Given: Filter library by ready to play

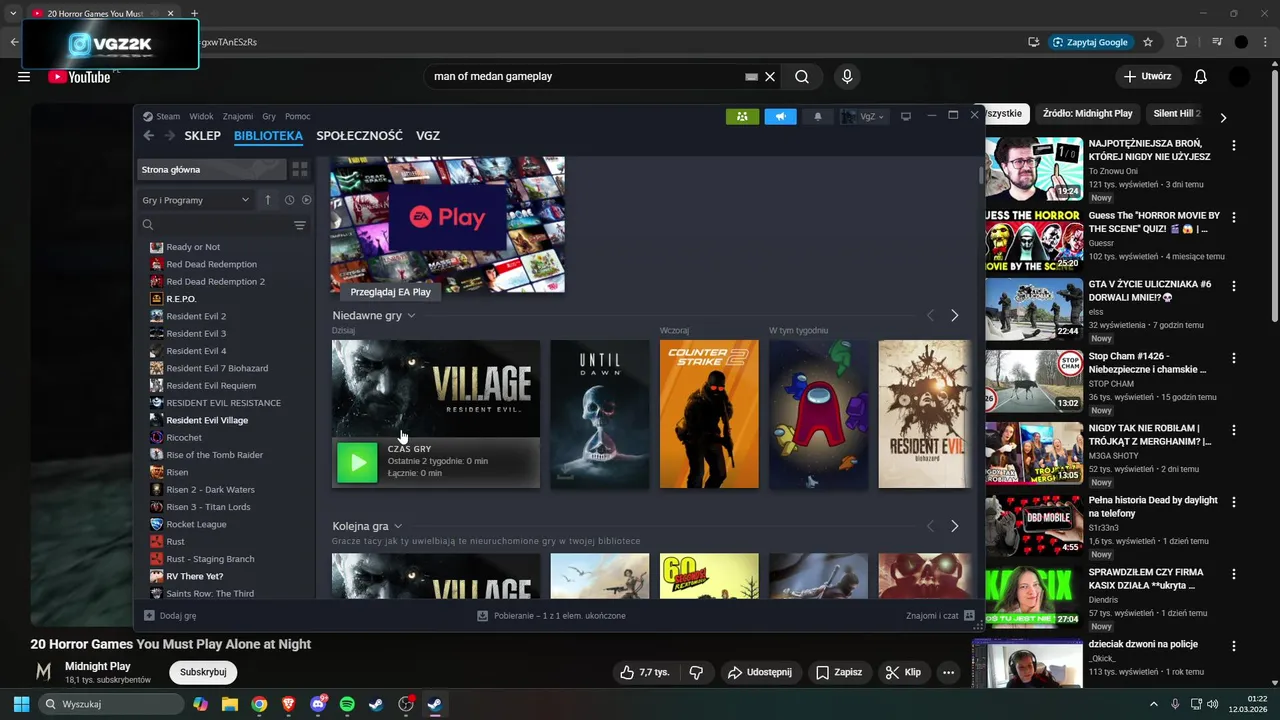Looking at the screenshot, I should point(306,200).
